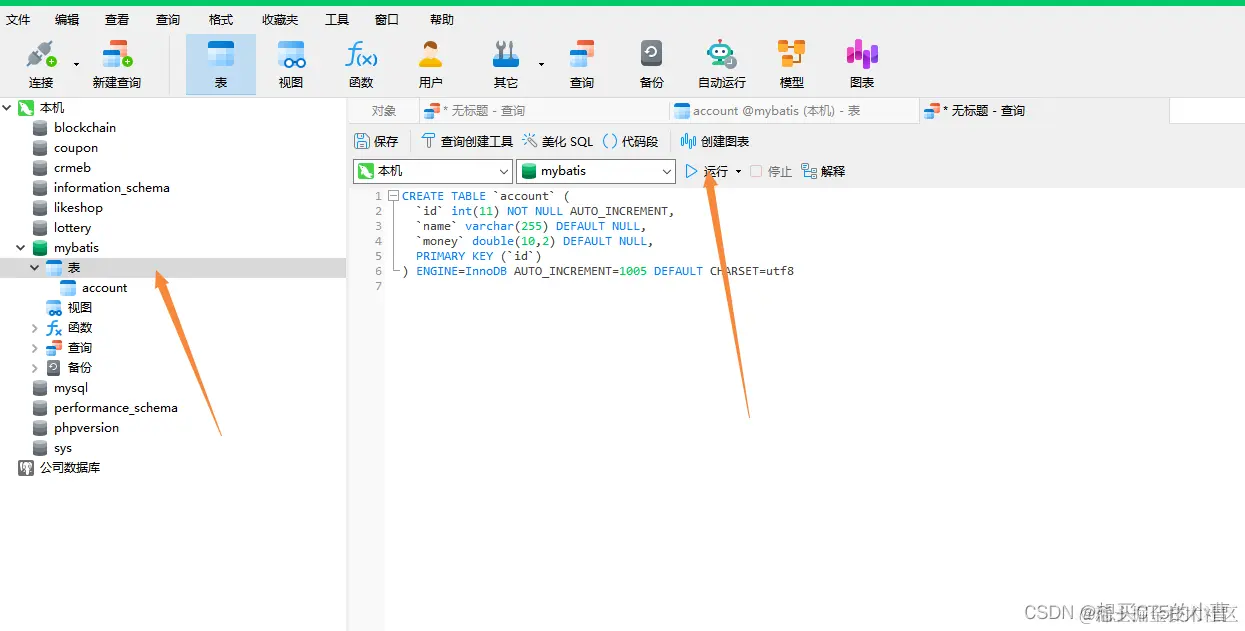Image resolution: width=1245 pixels, height=631 pixels.
Task: Collapse the 本机 connection tree node
Action: coord(8,107)
